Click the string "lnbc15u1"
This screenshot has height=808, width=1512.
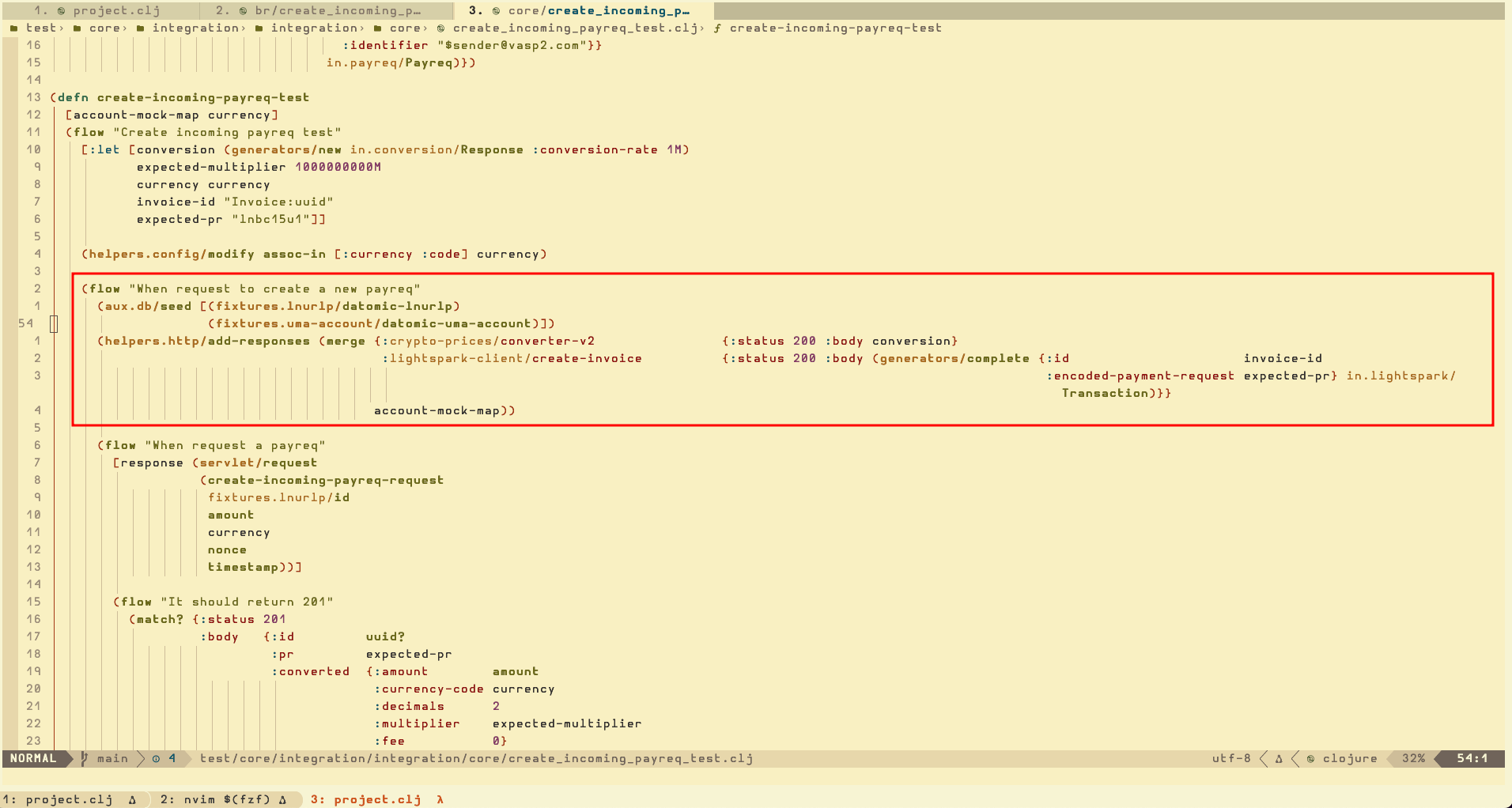tap(270, 220)
